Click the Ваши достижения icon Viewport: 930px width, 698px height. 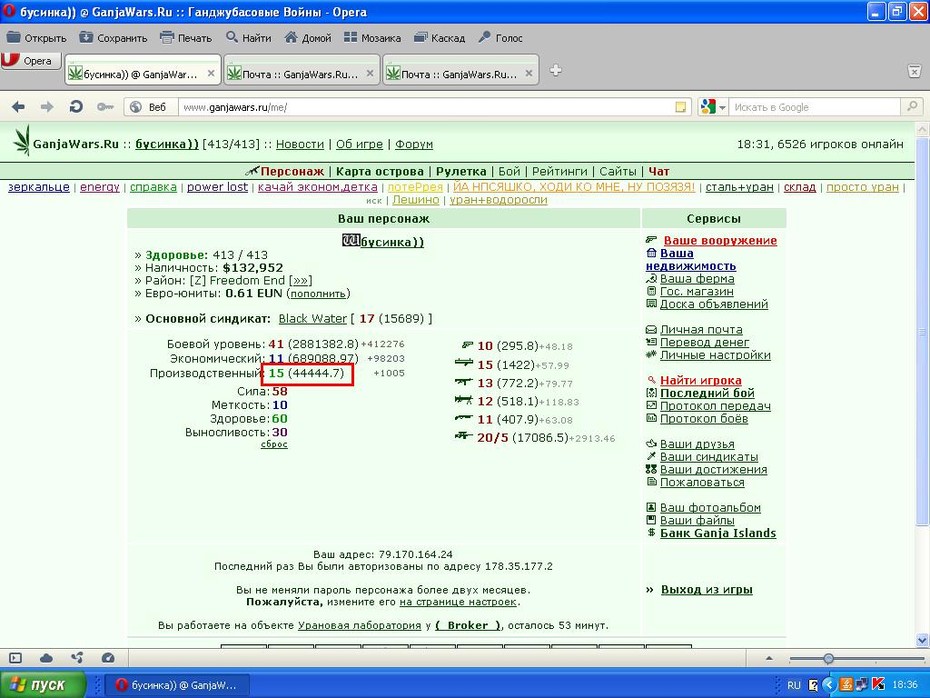pos(651,469)
